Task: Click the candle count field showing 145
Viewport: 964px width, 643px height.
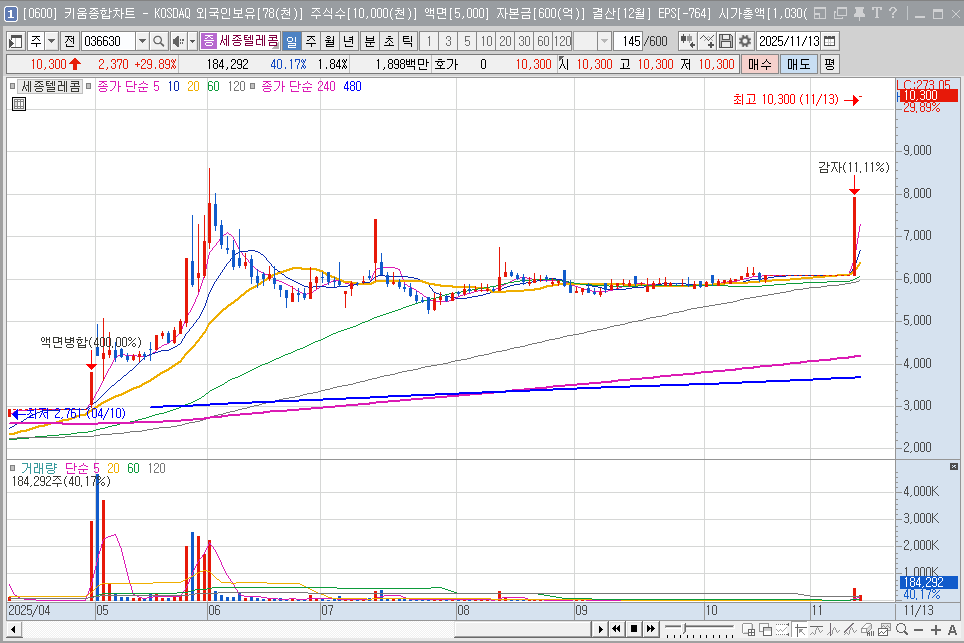Action: 630,41
